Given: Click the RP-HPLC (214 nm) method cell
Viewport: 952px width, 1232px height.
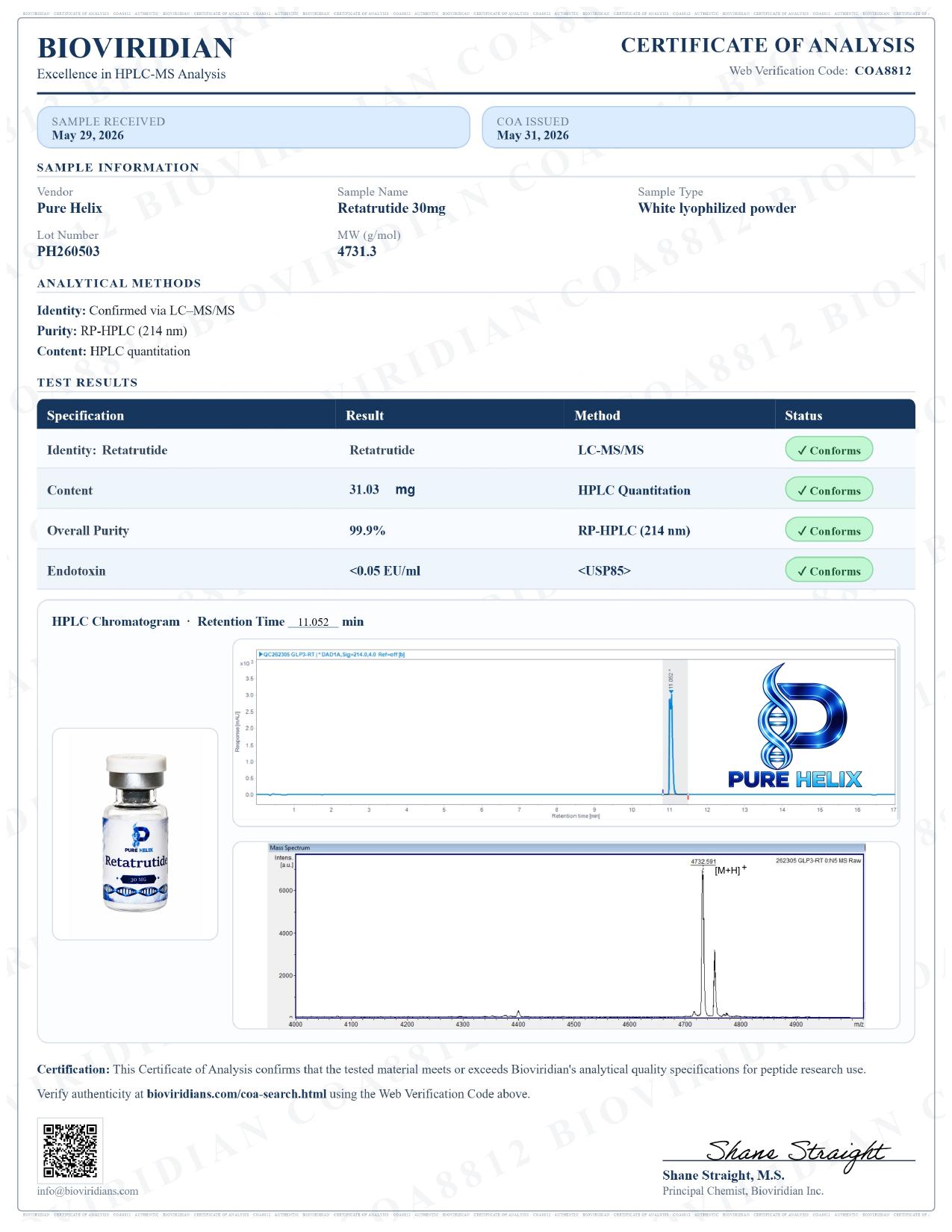Looking at the screenshot, I should 634,531.
